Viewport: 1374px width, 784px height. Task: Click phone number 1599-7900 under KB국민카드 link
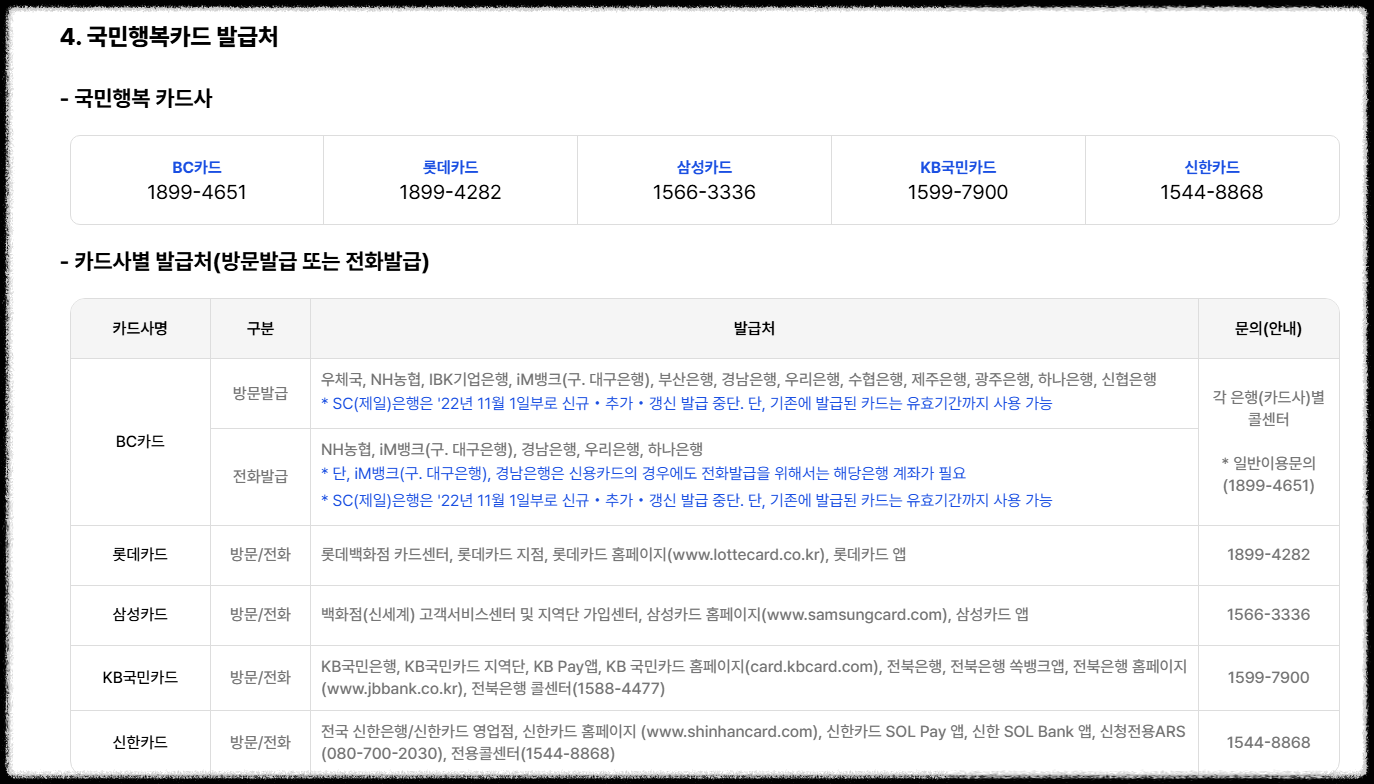pos(958,192)
